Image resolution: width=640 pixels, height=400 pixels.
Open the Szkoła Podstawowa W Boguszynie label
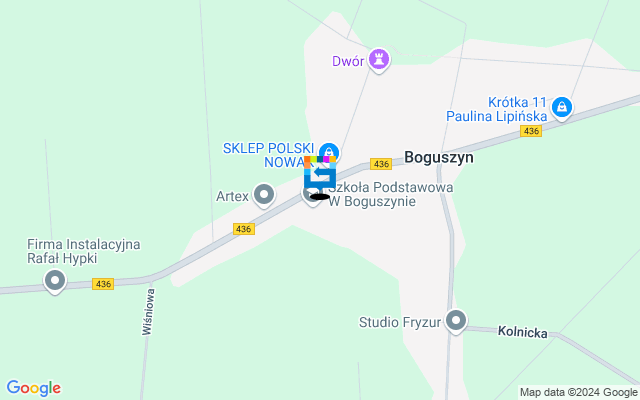(391, 194)
